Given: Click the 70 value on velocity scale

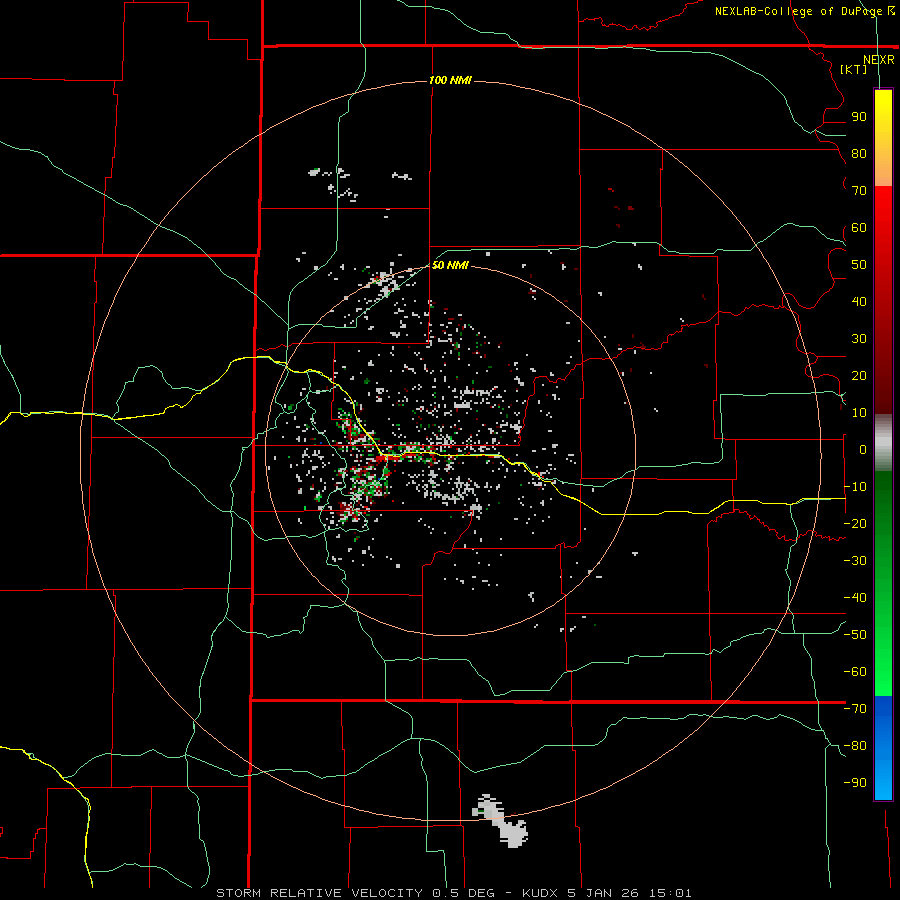Looking at the screenshot, I should pos(859,191).
